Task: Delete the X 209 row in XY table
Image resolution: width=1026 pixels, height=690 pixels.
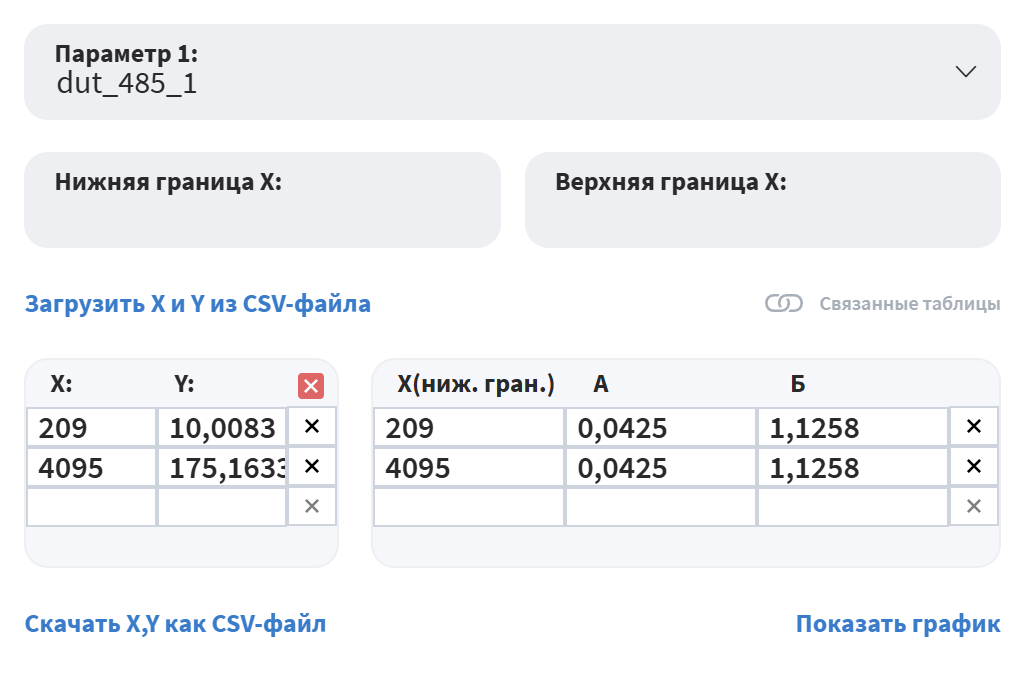Action: tap(311, 427)
